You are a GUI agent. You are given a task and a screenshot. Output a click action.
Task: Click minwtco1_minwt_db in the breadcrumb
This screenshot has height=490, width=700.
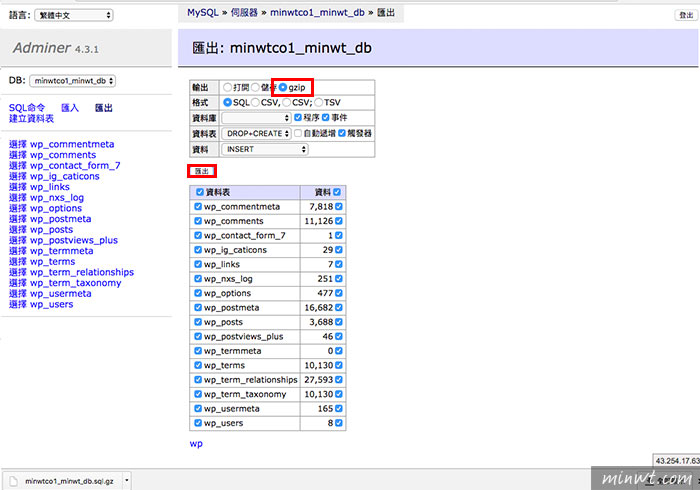point(317,12)
